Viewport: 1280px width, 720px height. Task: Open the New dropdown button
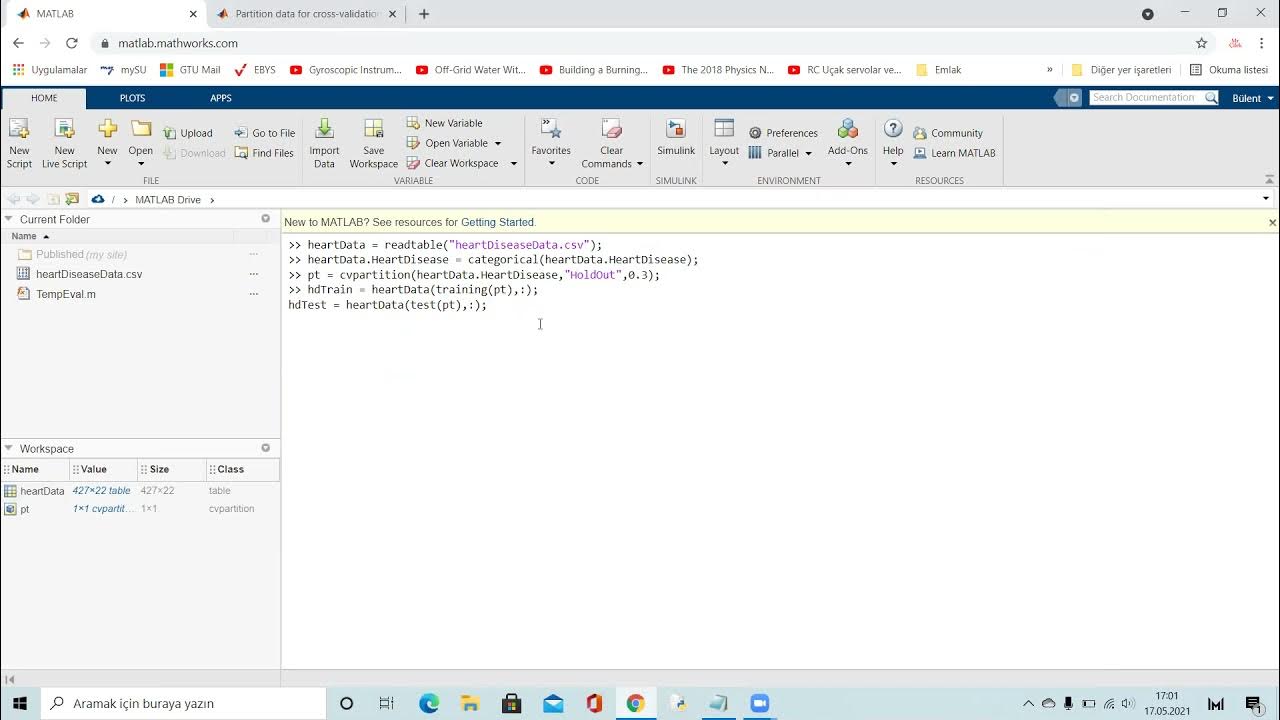click(107, 143)
